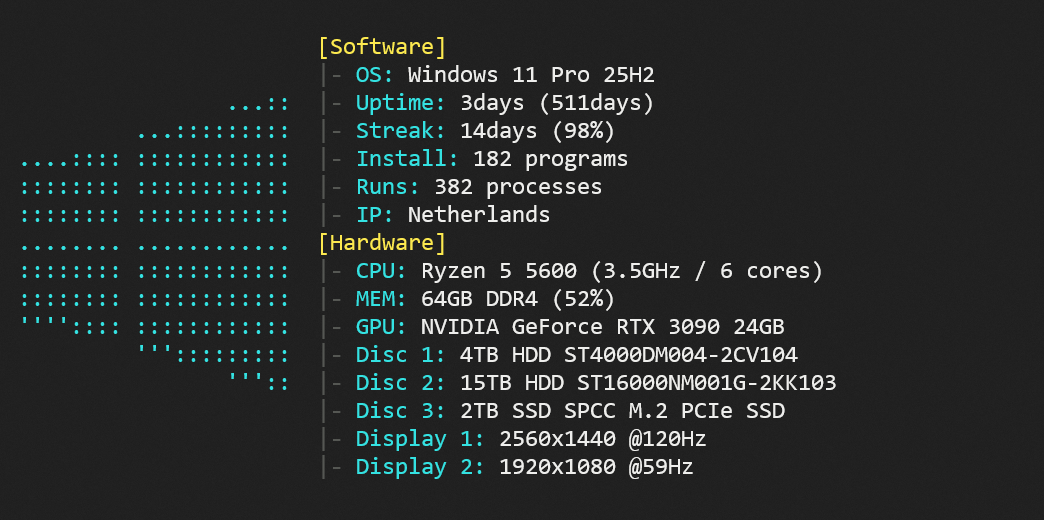Click '4TB HDD ST4000DM004-2CV104' value
The width and height of the screenshot is (1044, 520).
[x=629, y=355]
